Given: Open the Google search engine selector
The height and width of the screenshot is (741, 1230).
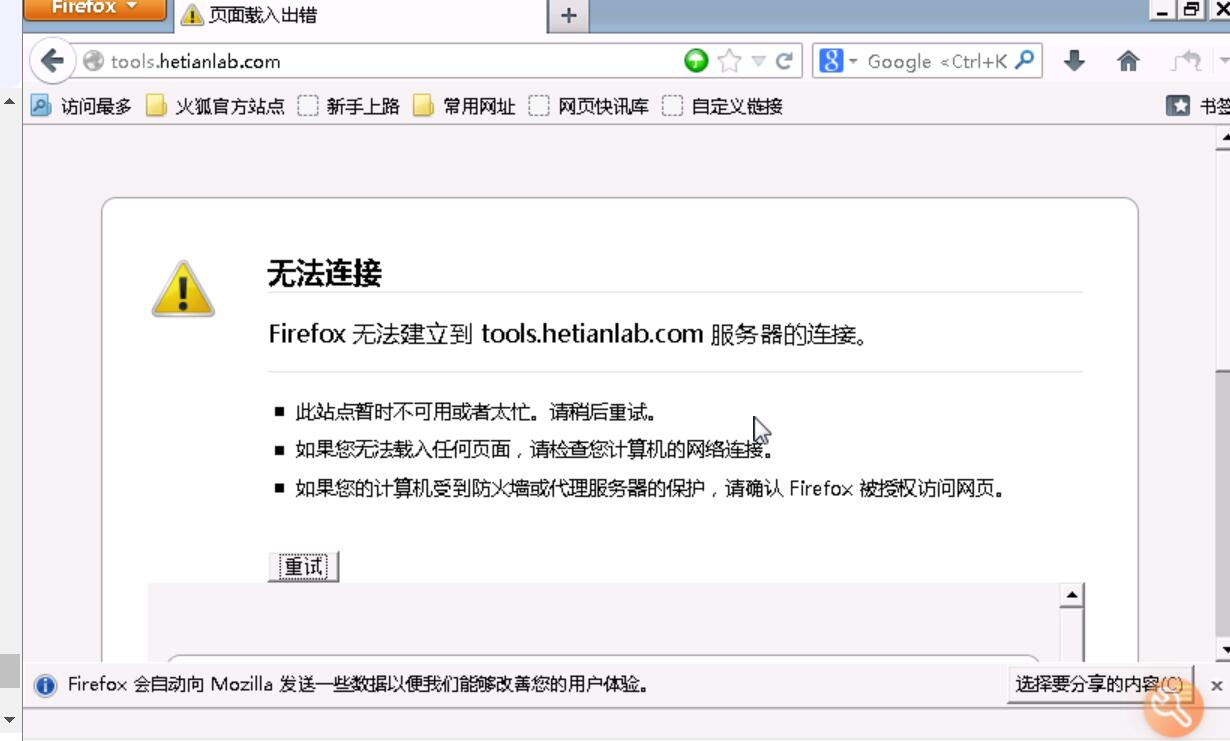Looking at the screenshot, I should click(x=838, y=62).
